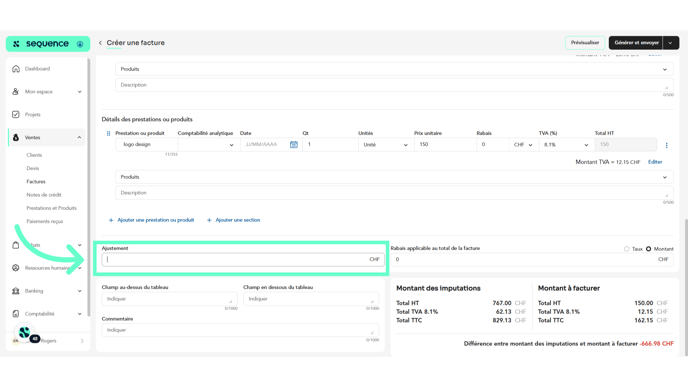Open Dashboard via the home icon
This screenshot has width=688, height=387.
[x=16, y=69]
